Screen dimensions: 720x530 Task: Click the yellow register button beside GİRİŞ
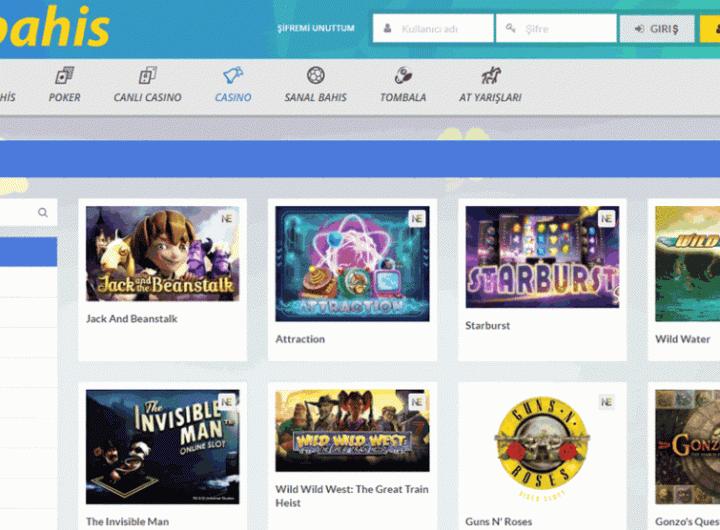[710, 29]
